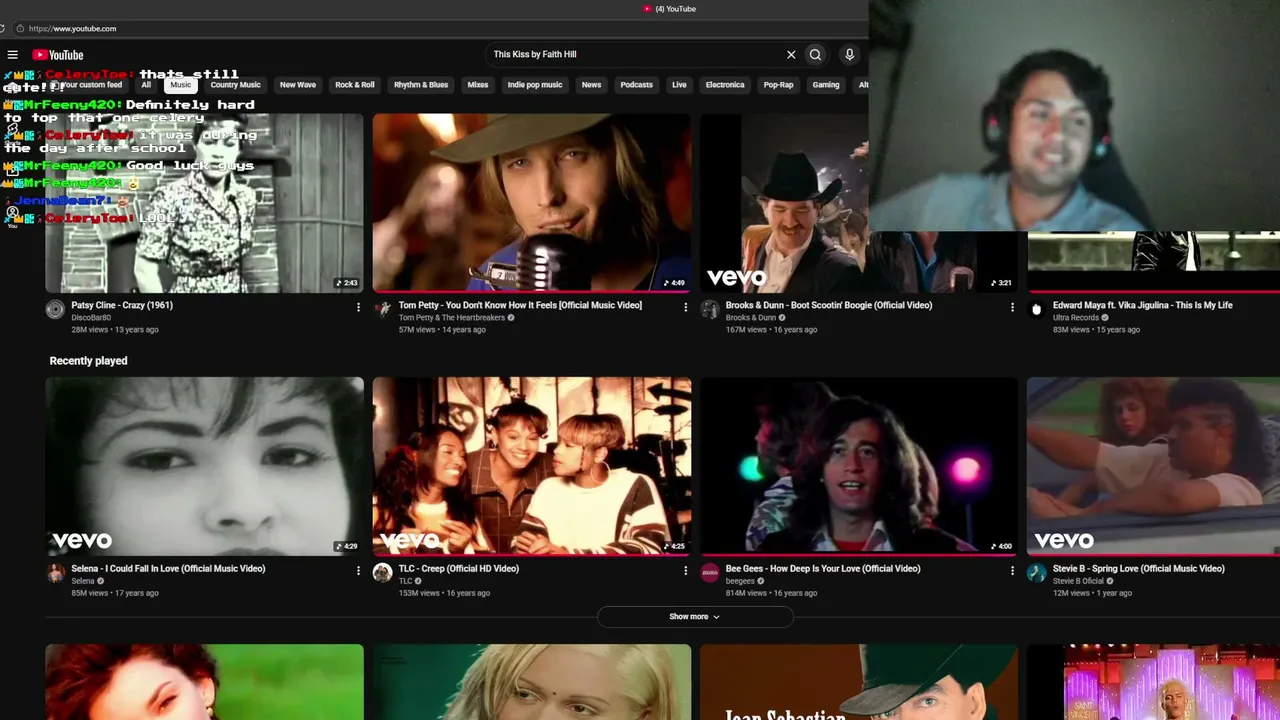Open the title You Don't Know How It Feels

[x=520, y=305]
